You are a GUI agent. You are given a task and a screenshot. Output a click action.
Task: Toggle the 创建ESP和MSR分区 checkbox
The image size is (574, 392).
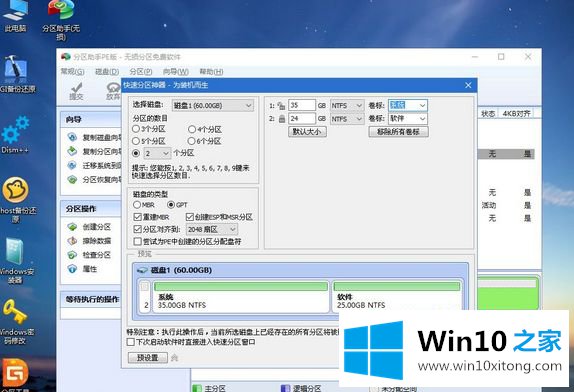point(190,217)
